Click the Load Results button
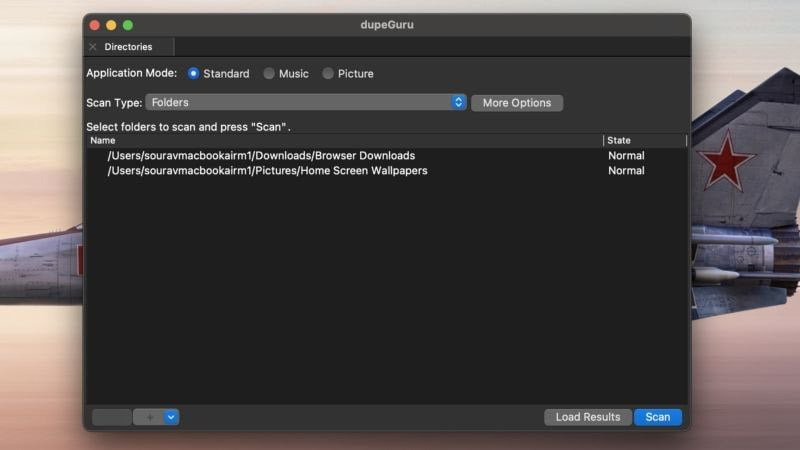 588,417
